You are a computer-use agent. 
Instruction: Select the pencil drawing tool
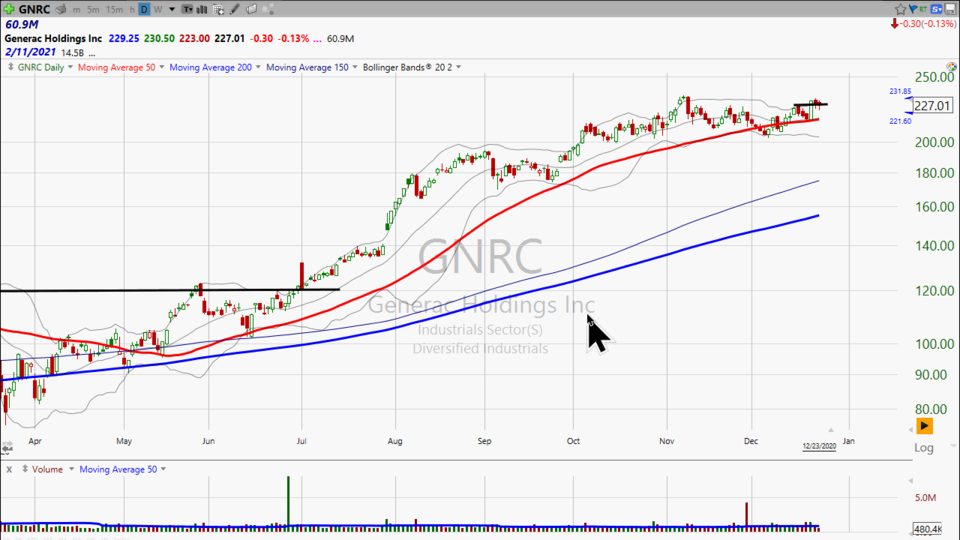(x=234, y=9)
